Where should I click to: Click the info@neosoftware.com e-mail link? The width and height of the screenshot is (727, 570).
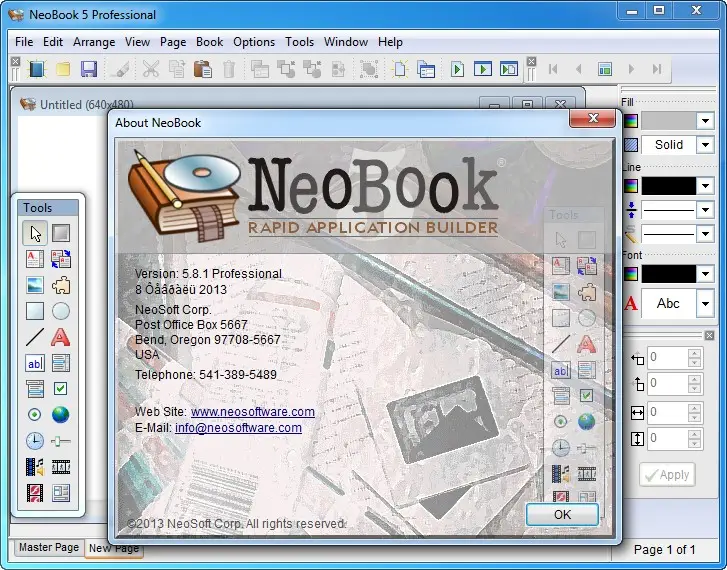coord(238,428)
